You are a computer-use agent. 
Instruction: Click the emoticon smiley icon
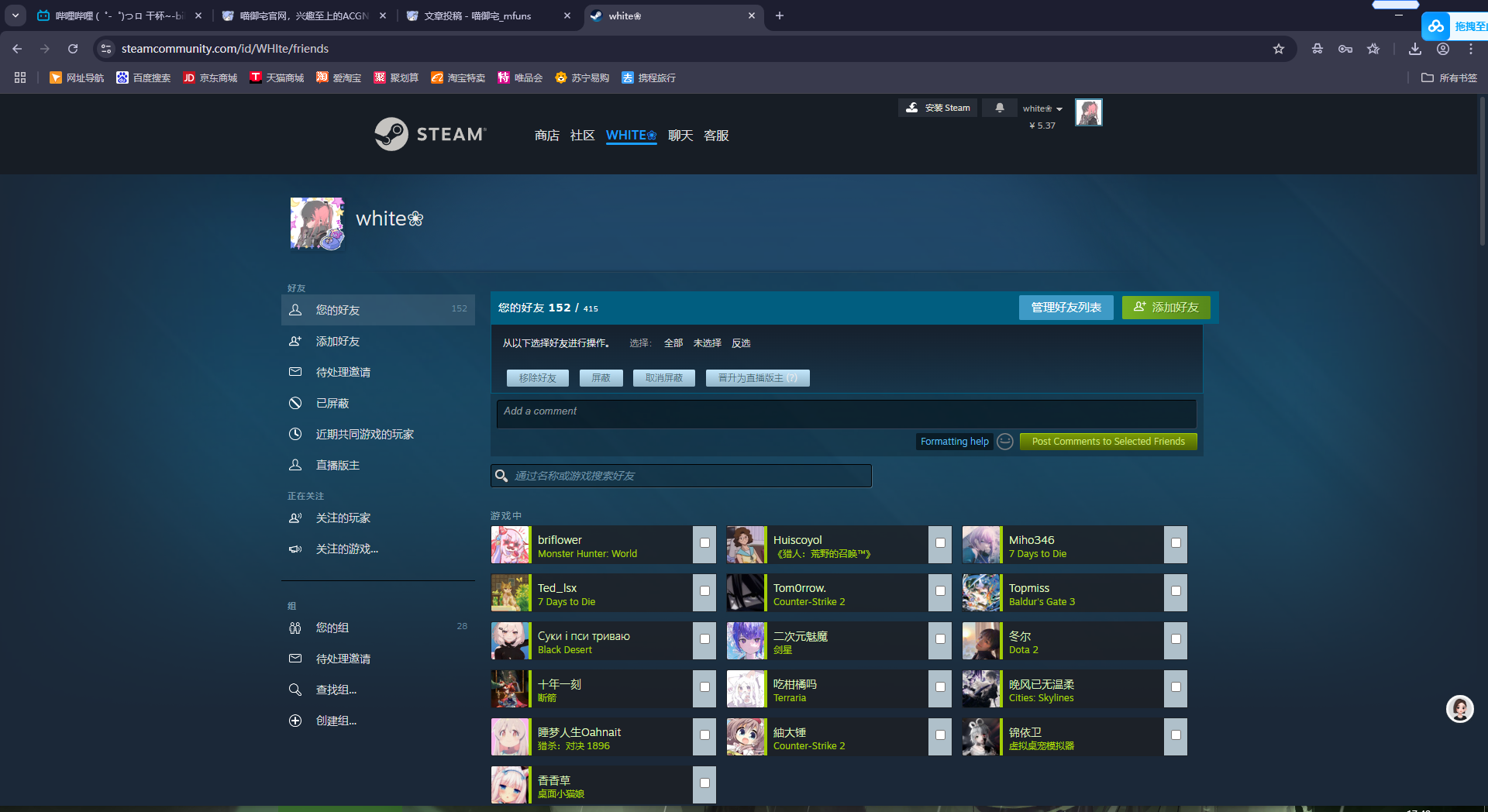point(1005,442)
